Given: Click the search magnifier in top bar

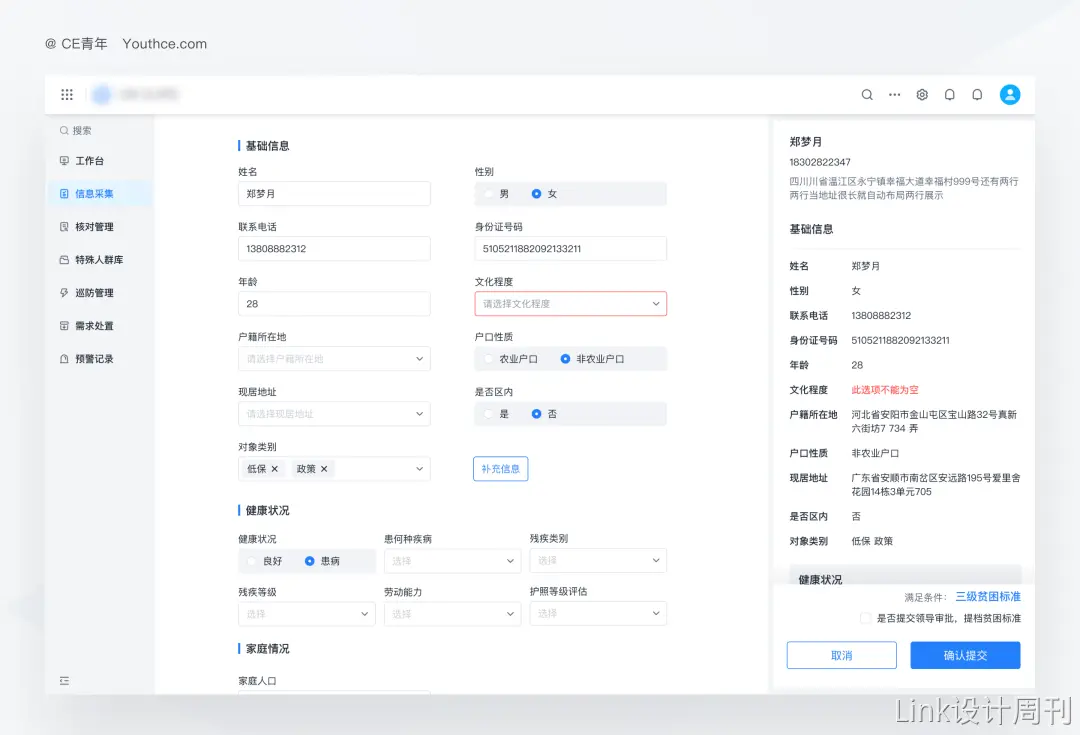Looking at the screenshot, I should coord(867,95).
